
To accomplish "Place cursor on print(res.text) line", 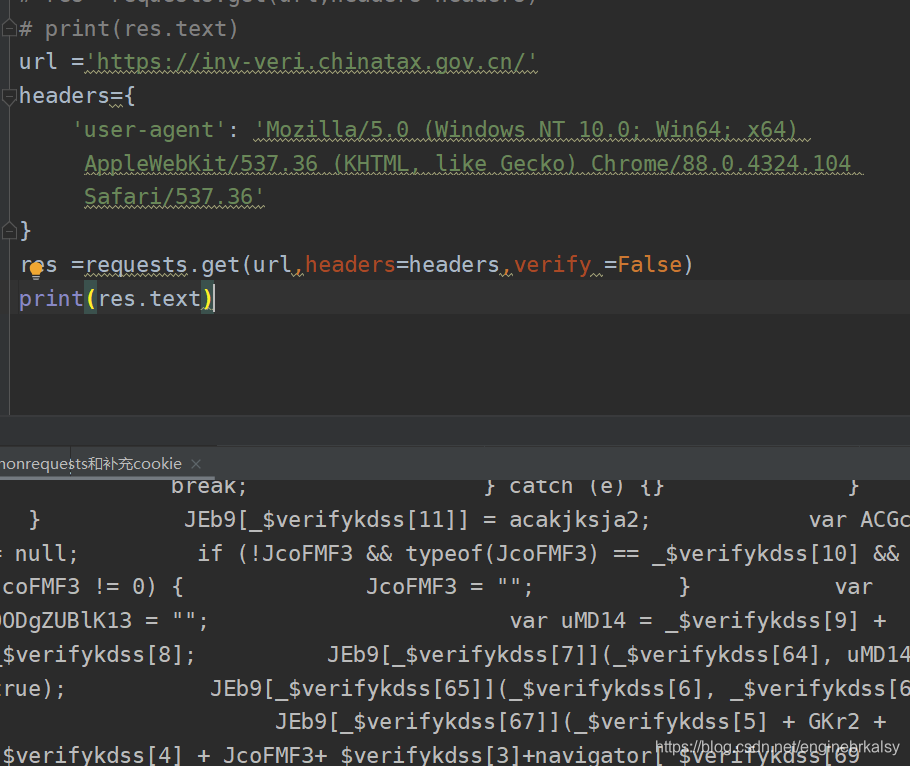I will point(117,298).
